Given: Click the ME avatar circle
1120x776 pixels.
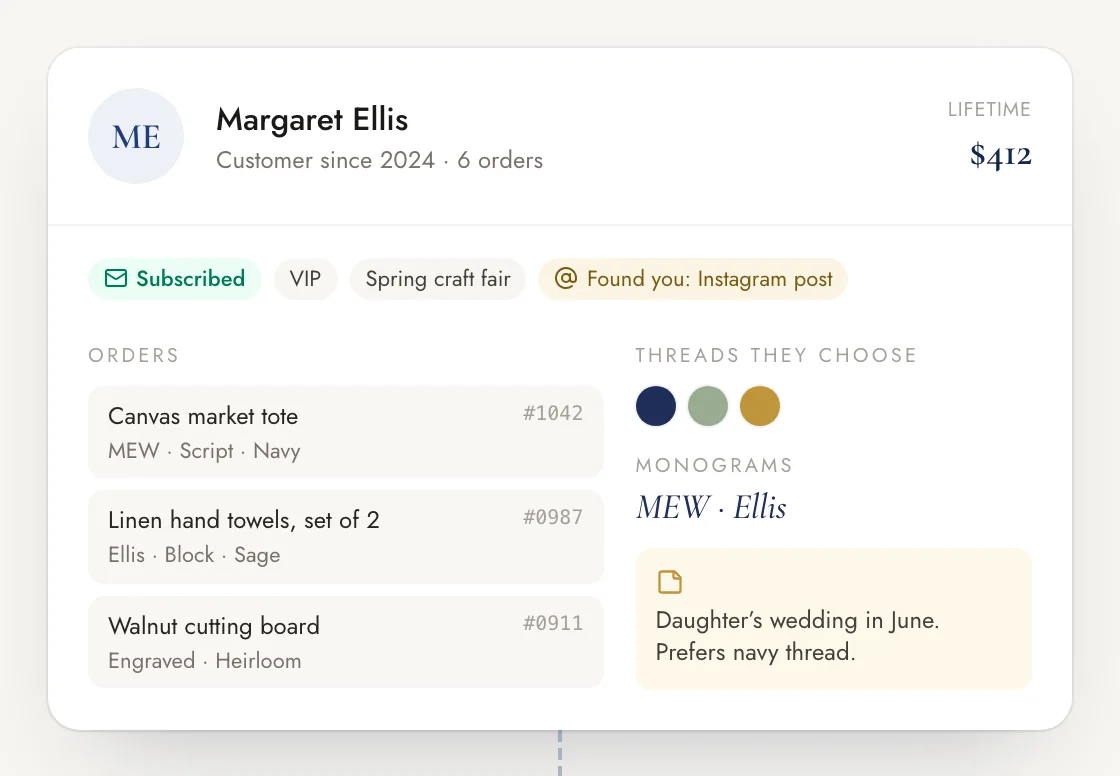Looking at the screenshot, I should coord(136,136).
